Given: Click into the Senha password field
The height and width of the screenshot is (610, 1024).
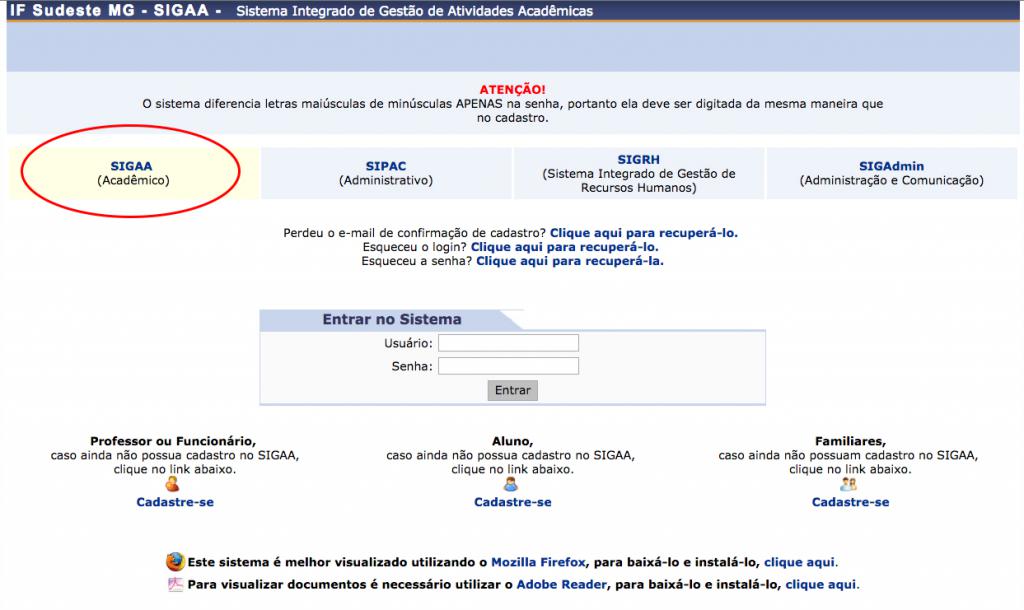Looking at the screenshot, I should pyautogui.click(x=508, y=366).
